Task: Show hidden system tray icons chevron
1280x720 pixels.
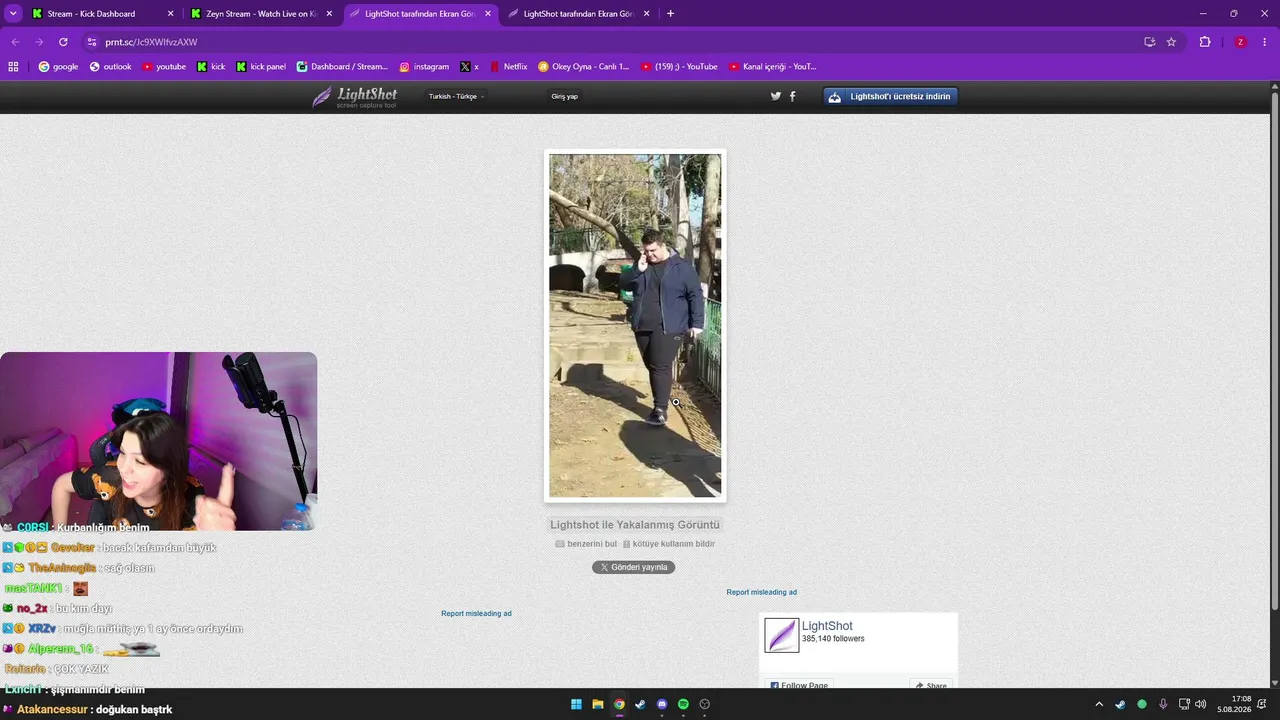Action: click(x=1099, y=704)
